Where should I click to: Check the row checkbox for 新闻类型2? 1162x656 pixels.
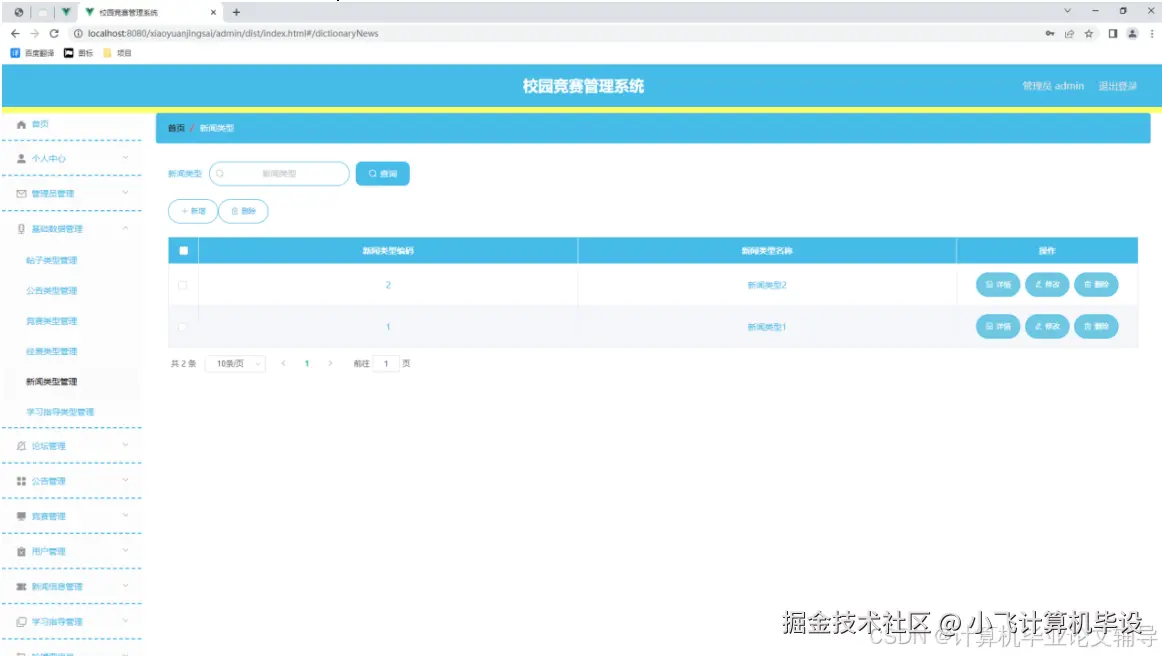(181, 284)
